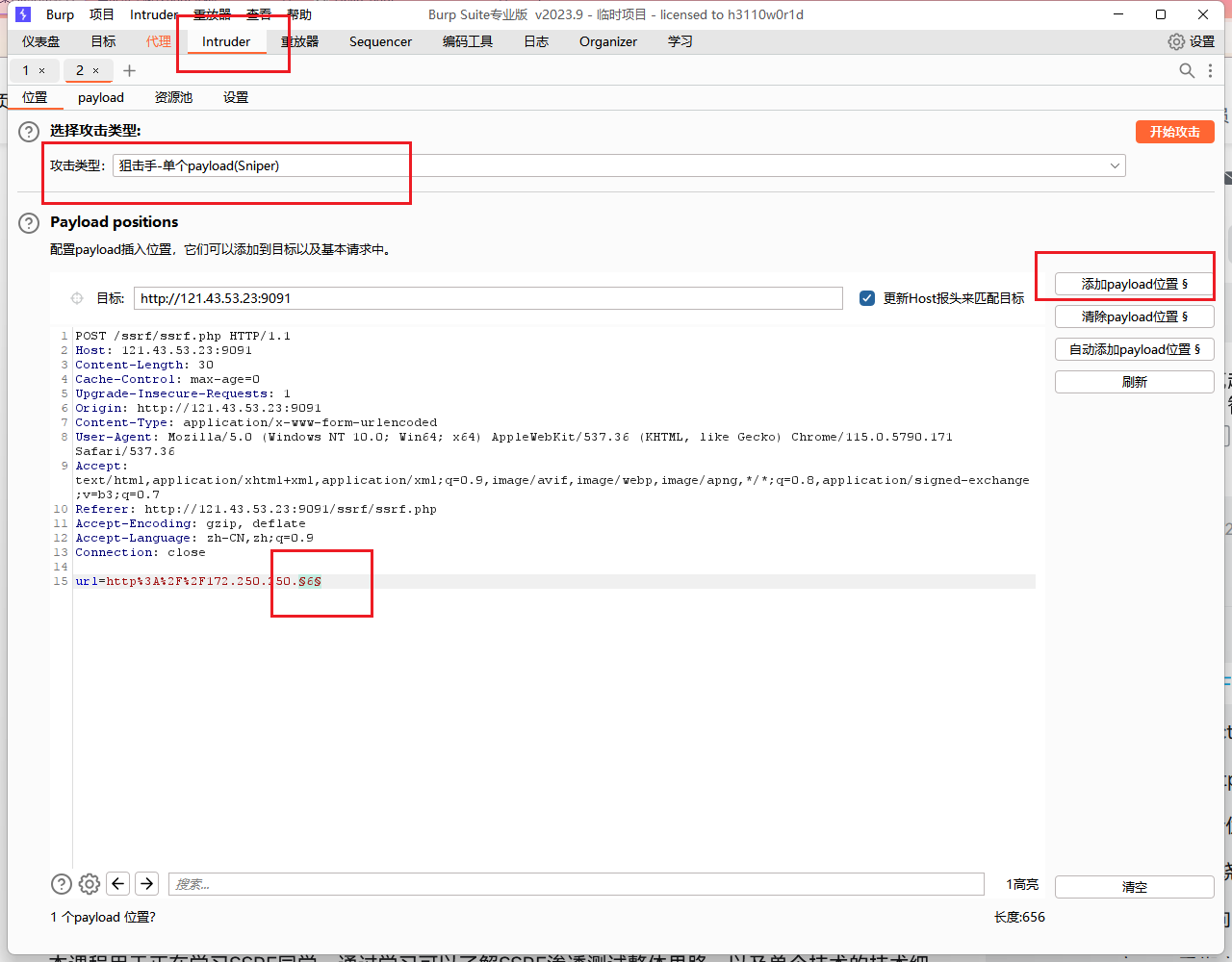This screenshot has width=1232, height=962.
Task: Click the Origin header line
Action: (198, 408)
